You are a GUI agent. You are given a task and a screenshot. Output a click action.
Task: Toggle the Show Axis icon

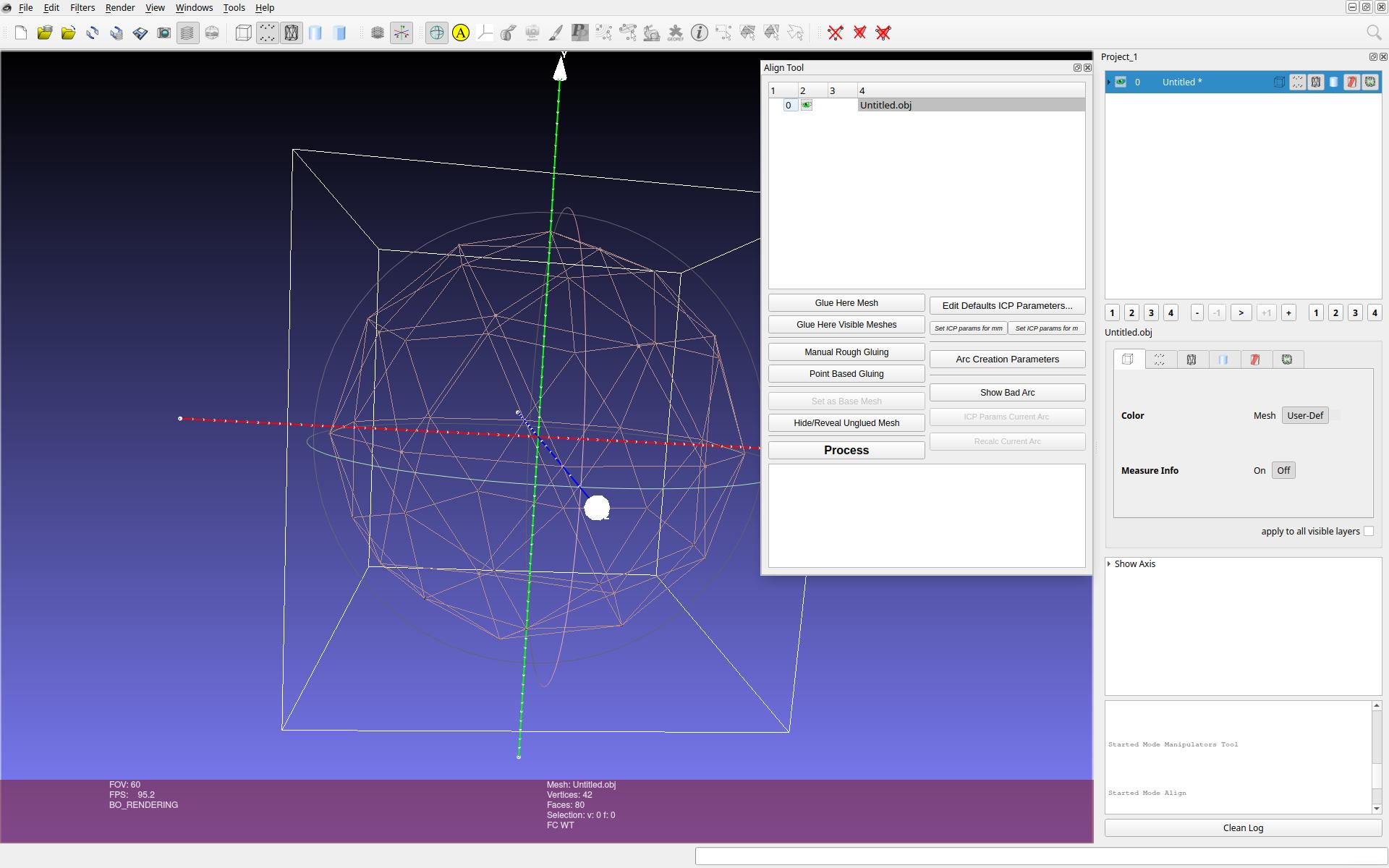pyautogui.click(x=402, y=33)
